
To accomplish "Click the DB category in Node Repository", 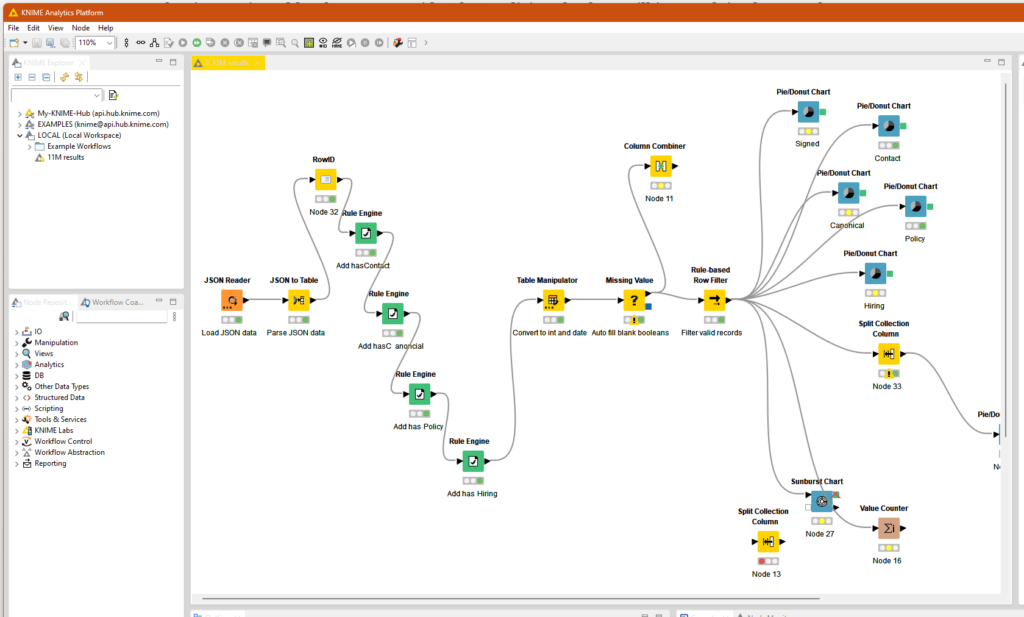I will pyautogui.click(x=39, y=376).
